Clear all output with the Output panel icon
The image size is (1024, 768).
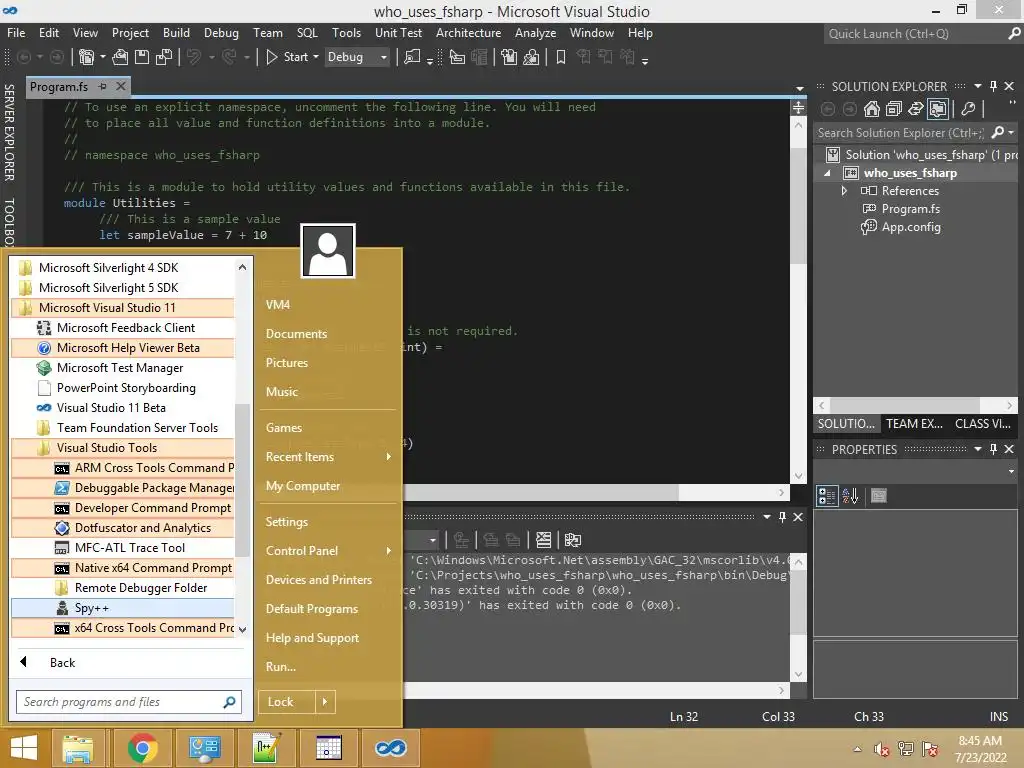pyautogui.click(x=543, y=540)
